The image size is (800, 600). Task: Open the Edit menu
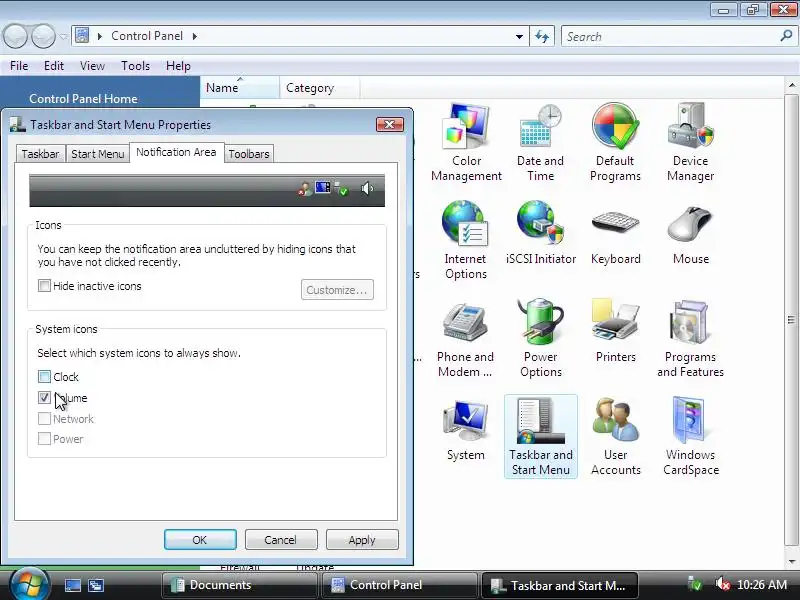click(x=54, y=66)
